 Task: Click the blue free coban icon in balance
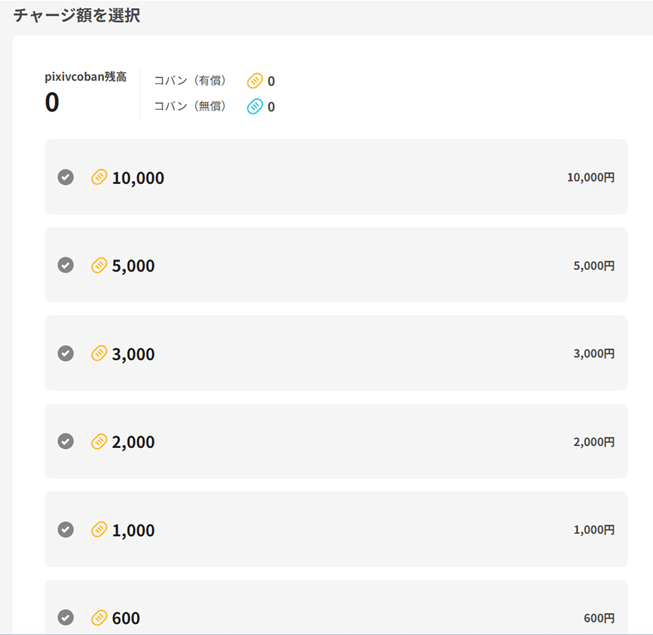pos(255,107)
